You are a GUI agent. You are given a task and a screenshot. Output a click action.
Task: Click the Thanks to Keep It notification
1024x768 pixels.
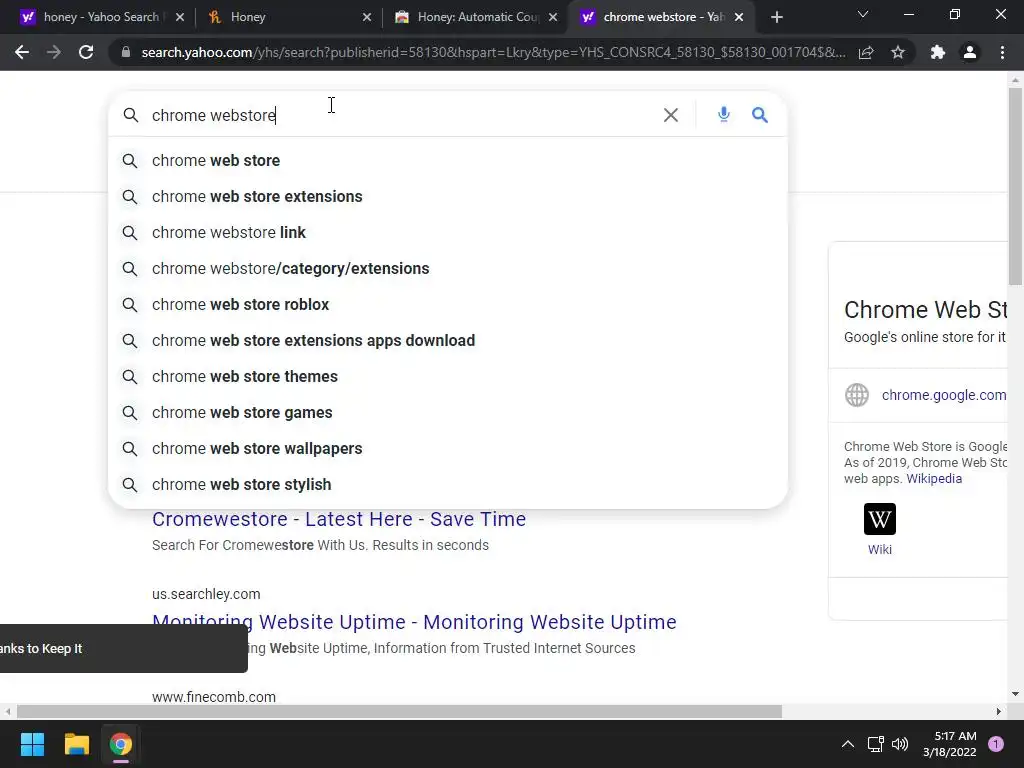click(123, 648)
